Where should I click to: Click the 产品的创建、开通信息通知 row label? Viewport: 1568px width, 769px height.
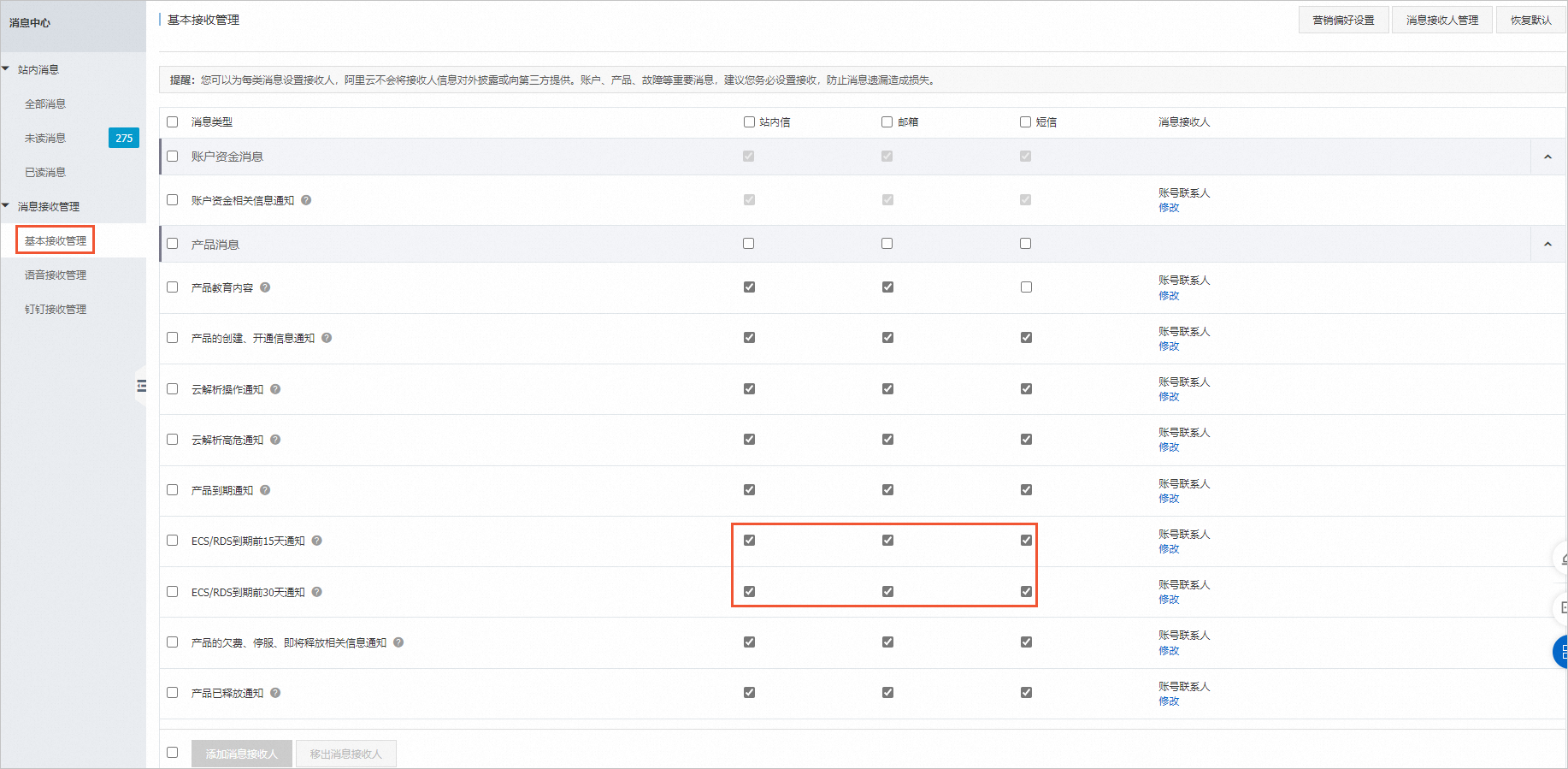coord(253,338)
